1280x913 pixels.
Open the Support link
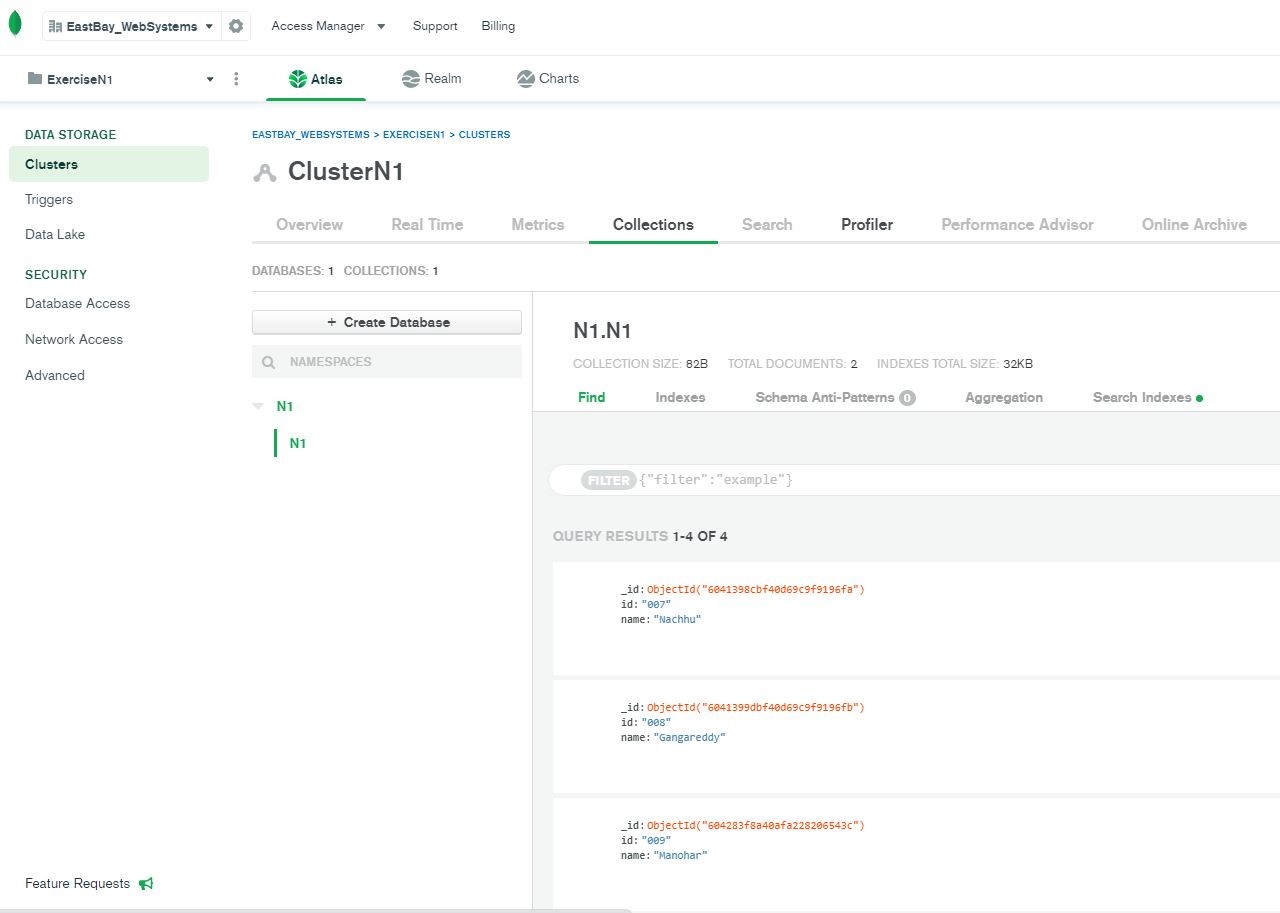pyautogui.click(x=435, y=26)
